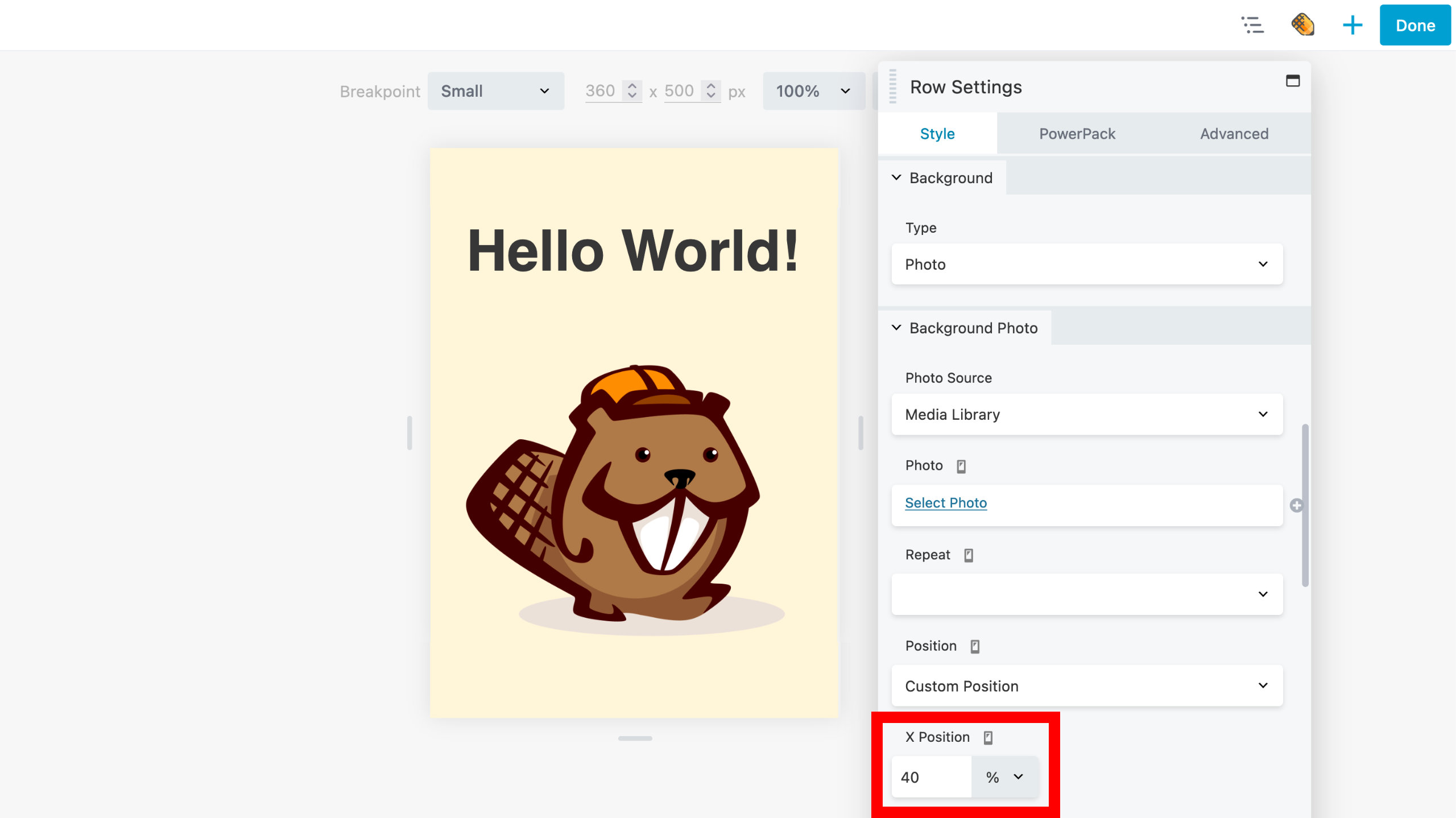Expand Row Settings panel window icon
Screen dimensions: 1456x818
pyautogui.click(x=1292, y=81)
